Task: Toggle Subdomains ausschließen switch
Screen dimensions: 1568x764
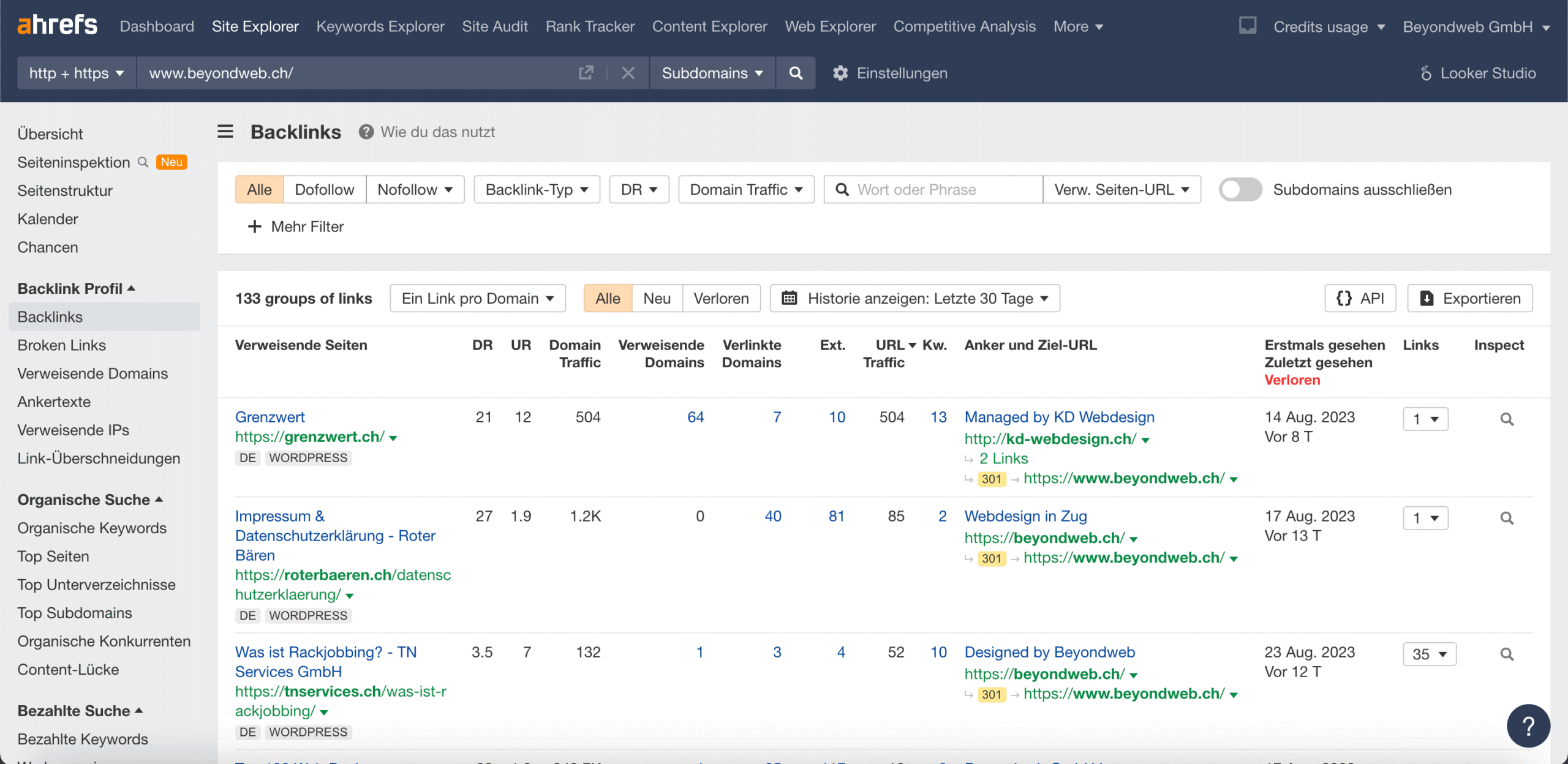Action: click(1240, 190)
